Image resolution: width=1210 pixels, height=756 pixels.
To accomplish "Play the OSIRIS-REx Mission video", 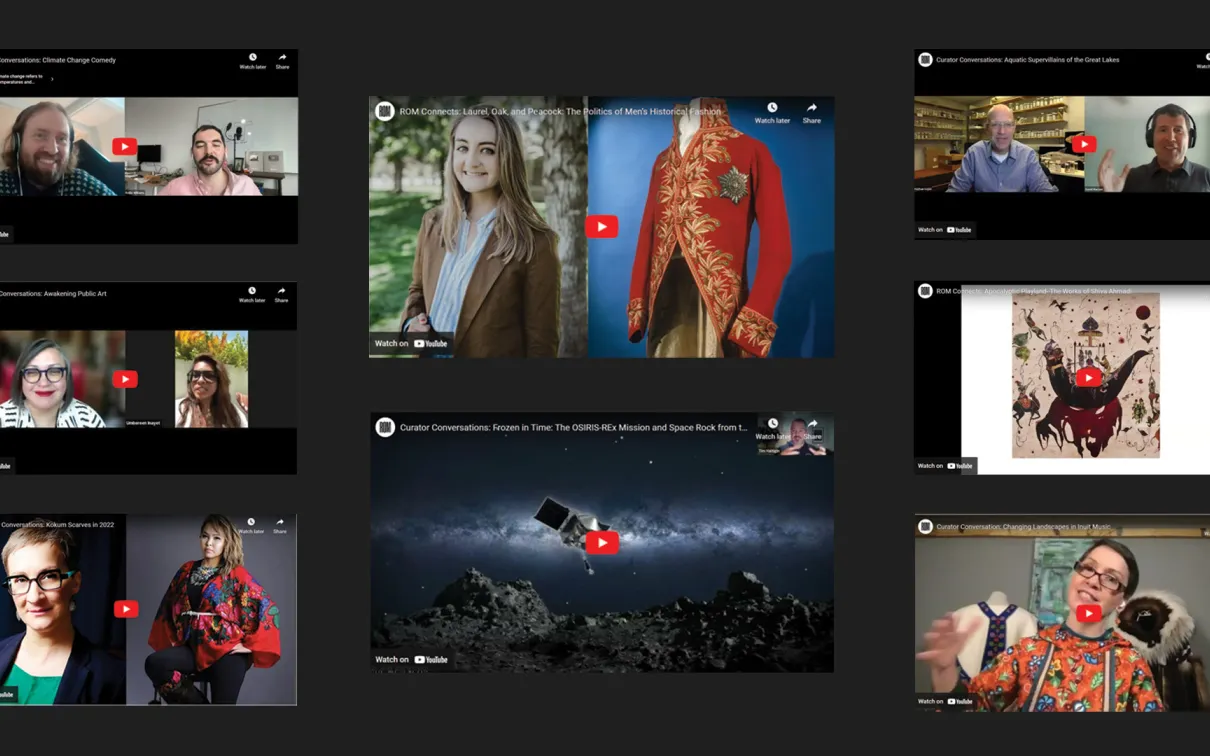I will pyautogui.click(x=601, y=542).
